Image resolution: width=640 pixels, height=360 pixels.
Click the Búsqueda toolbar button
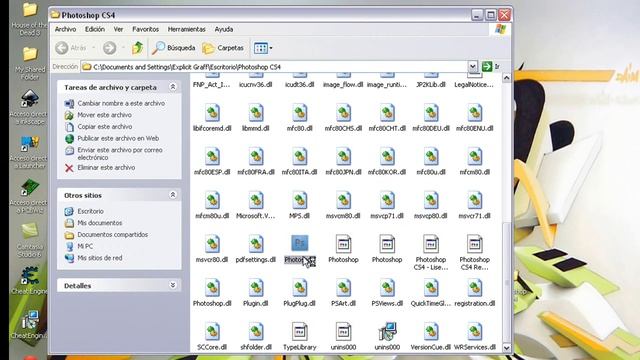tap(173, 48)
